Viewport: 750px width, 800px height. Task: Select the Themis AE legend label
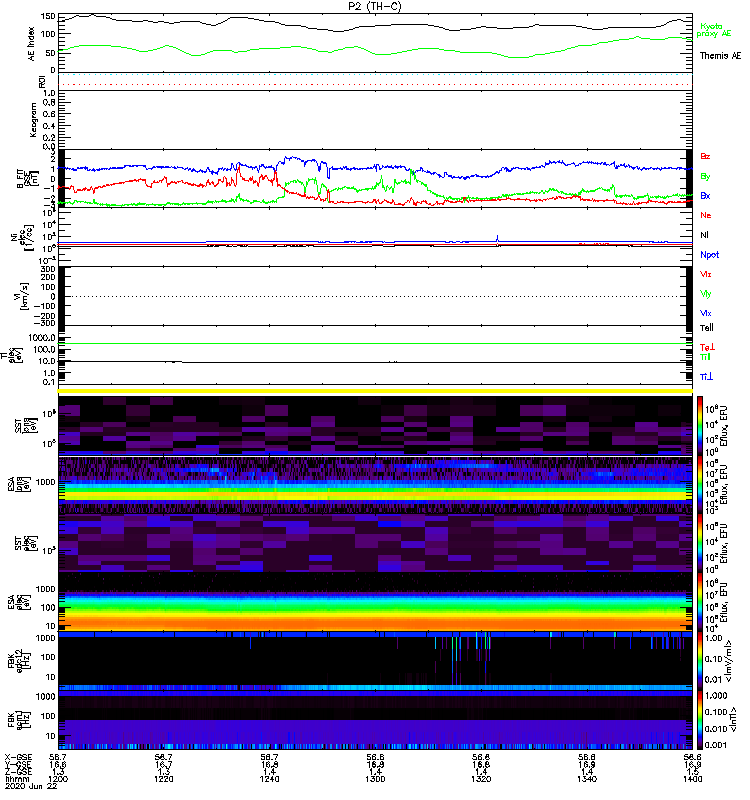720,56
